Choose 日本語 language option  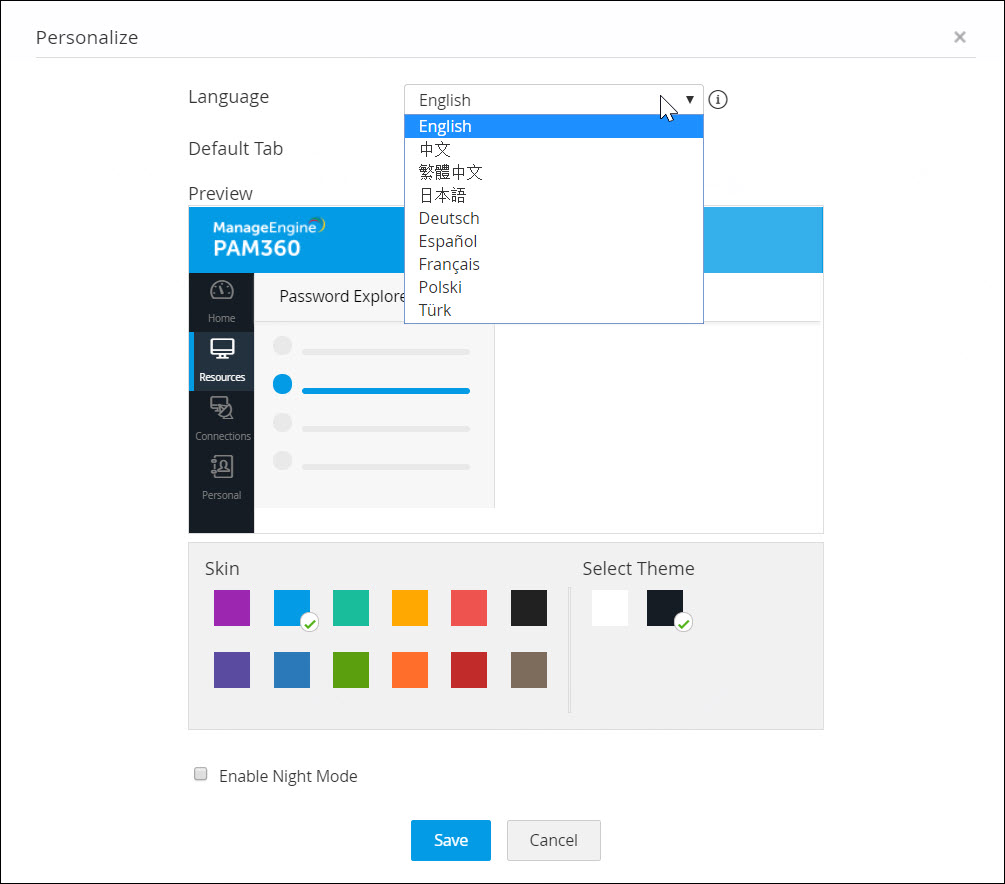tap(554, 196)
